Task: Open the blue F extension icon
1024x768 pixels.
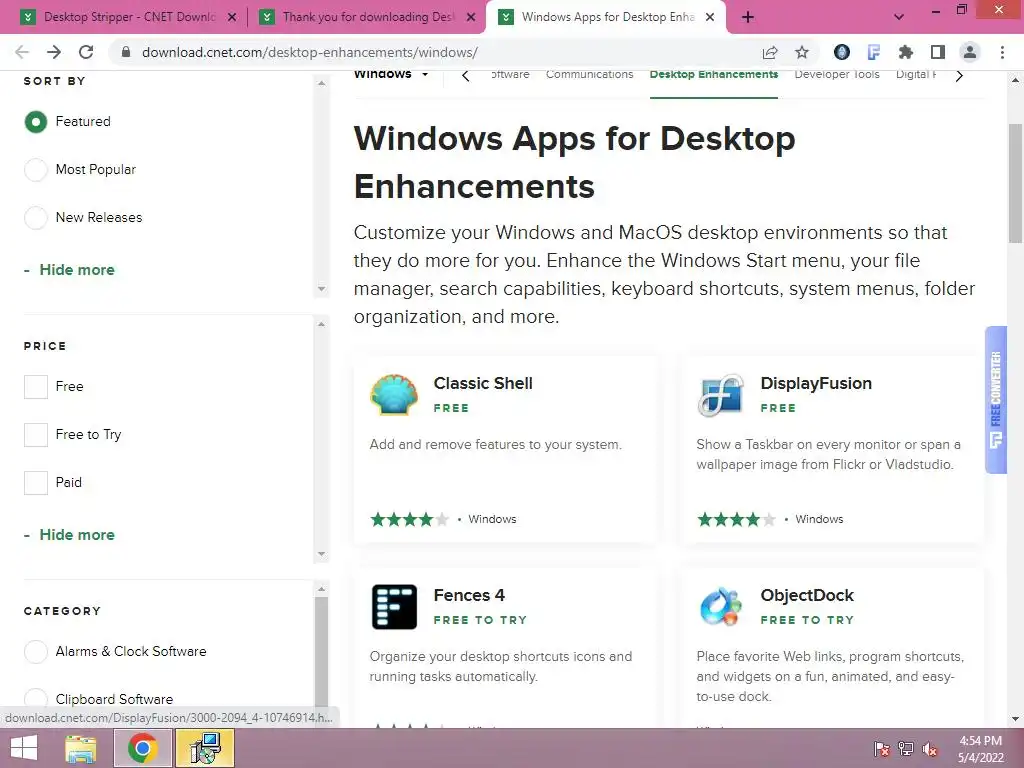Action: click(x=873, y=52)
